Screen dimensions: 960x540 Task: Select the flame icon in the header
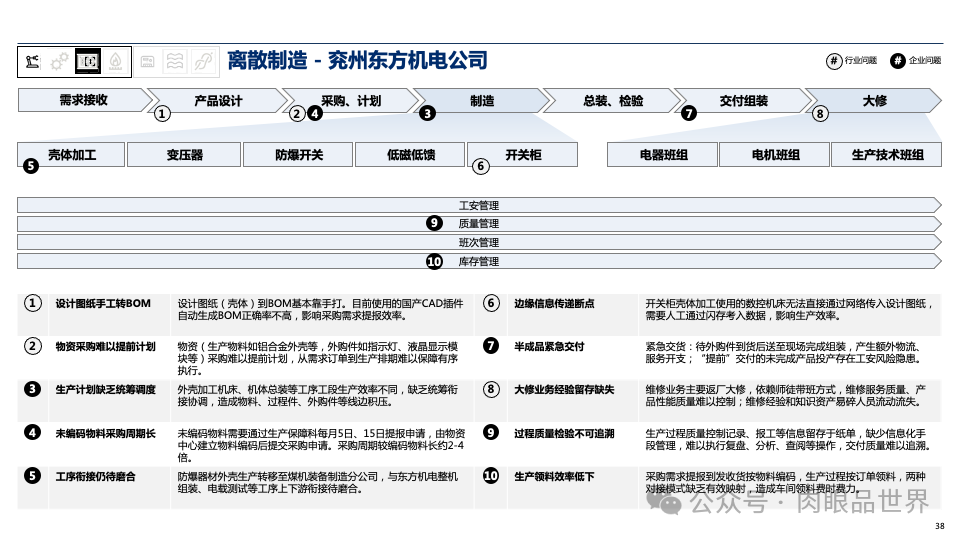(x=116, y=61)
